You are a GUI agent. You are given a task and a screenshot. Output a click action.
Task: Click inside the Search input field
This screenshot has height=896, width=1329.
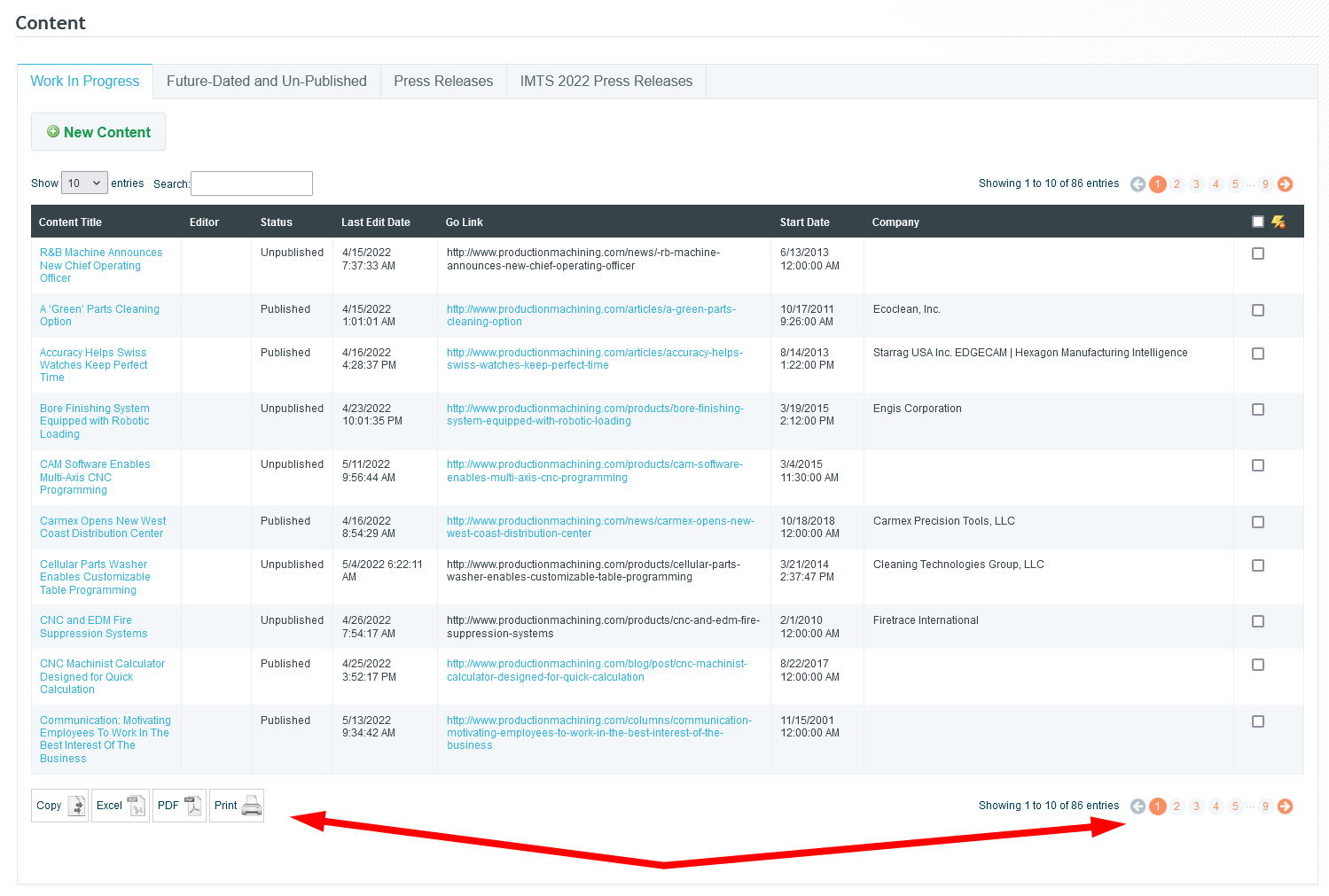pos(252,183)
